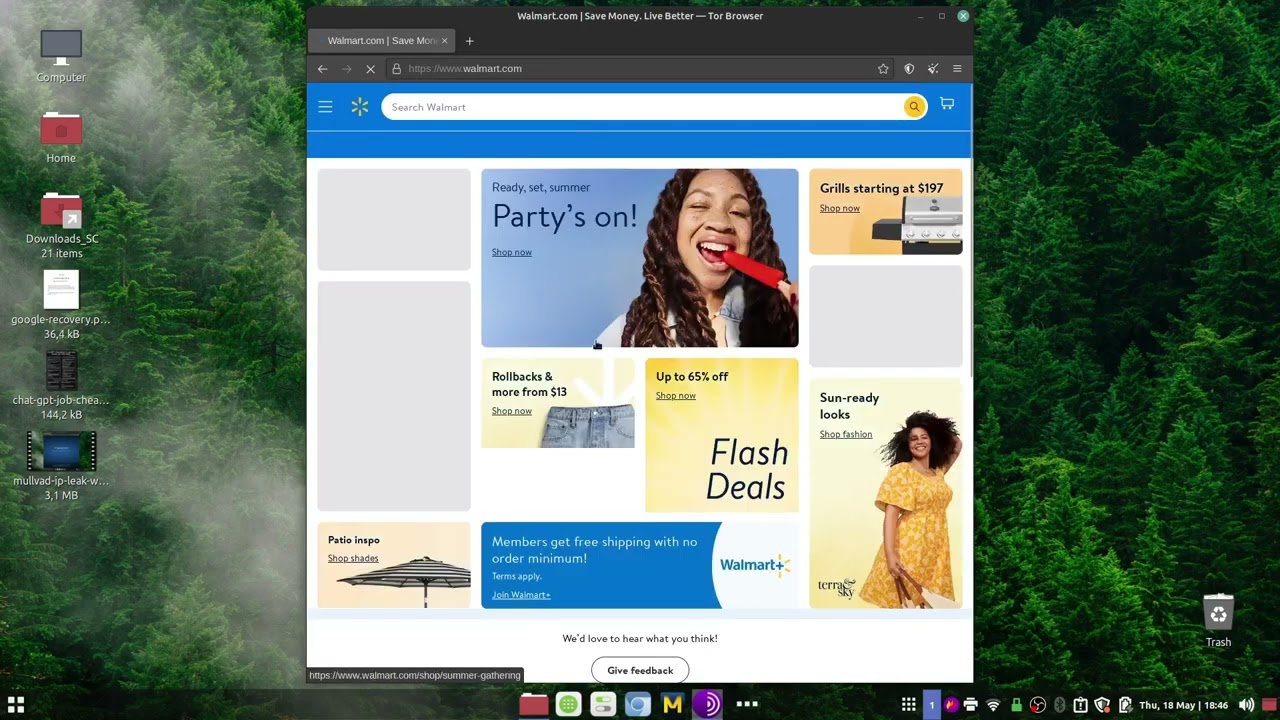The width and height of the screenshot is (1280, 720).
Task: Click Shop now under Rollbacks & more
Action: click(x=512, y=411)
